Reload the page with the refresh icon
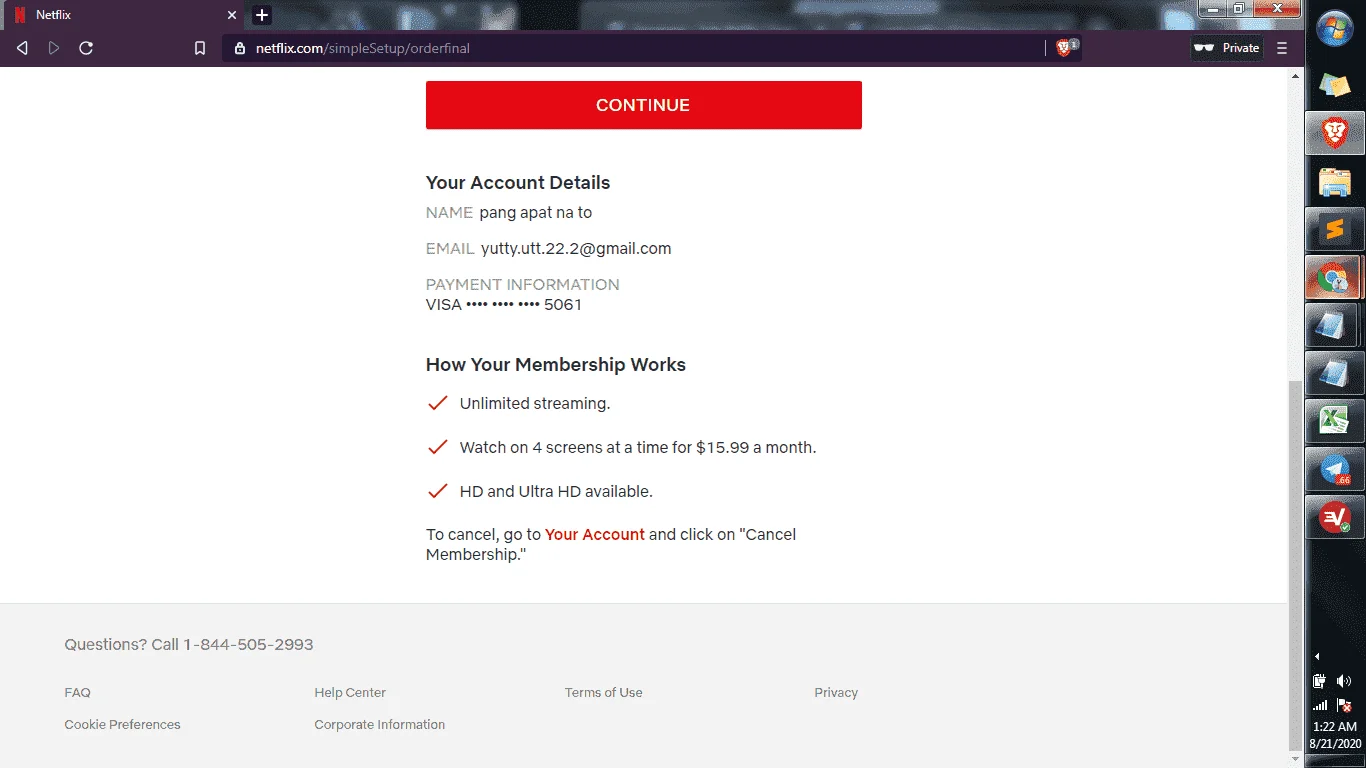Image resolution: width=1366 pixels, height=768 pixels. pyautogui.click(x=86, y=48)
